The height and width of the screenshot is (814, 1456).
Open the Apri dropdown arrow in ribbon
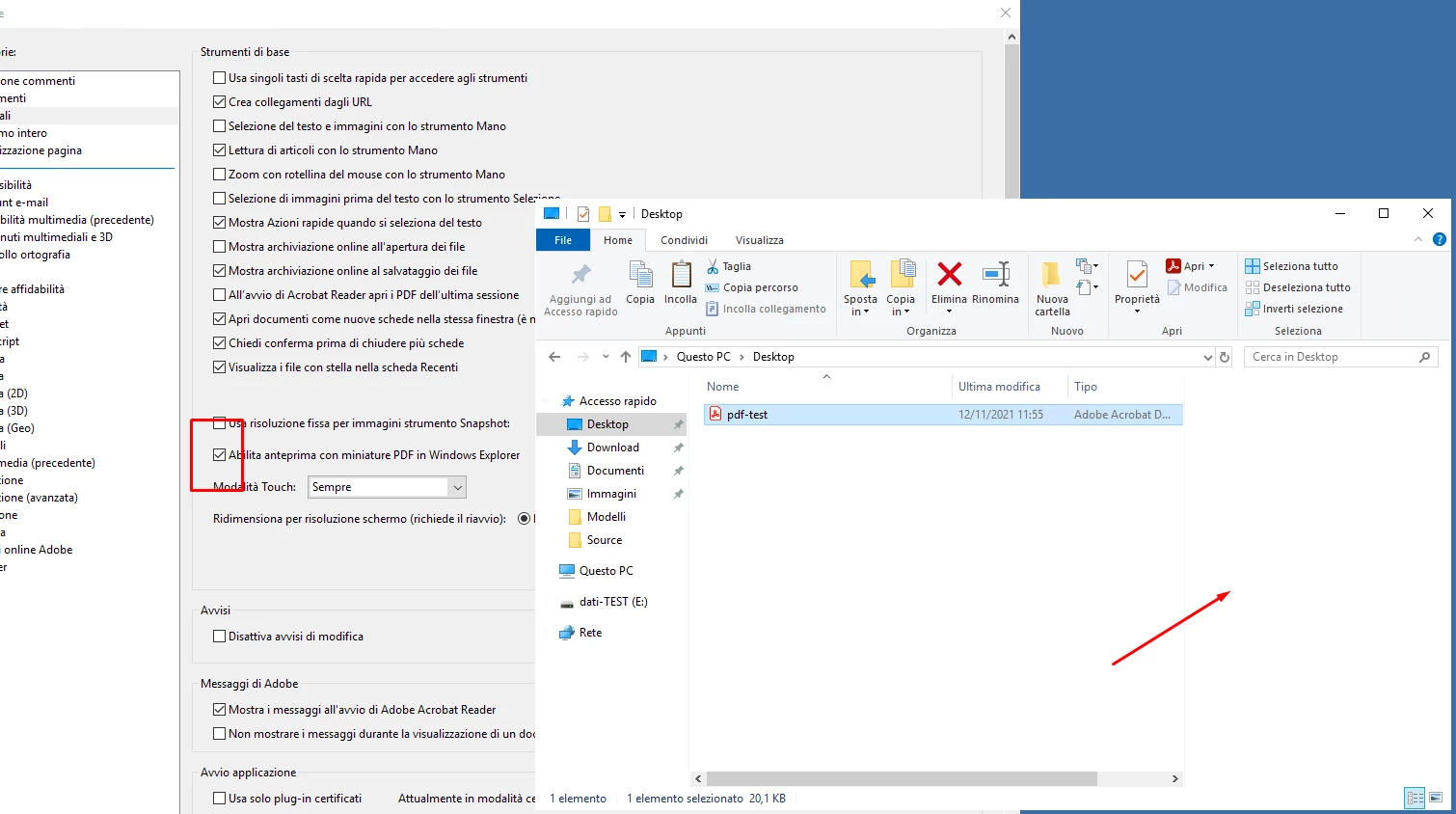[1211, 266]
